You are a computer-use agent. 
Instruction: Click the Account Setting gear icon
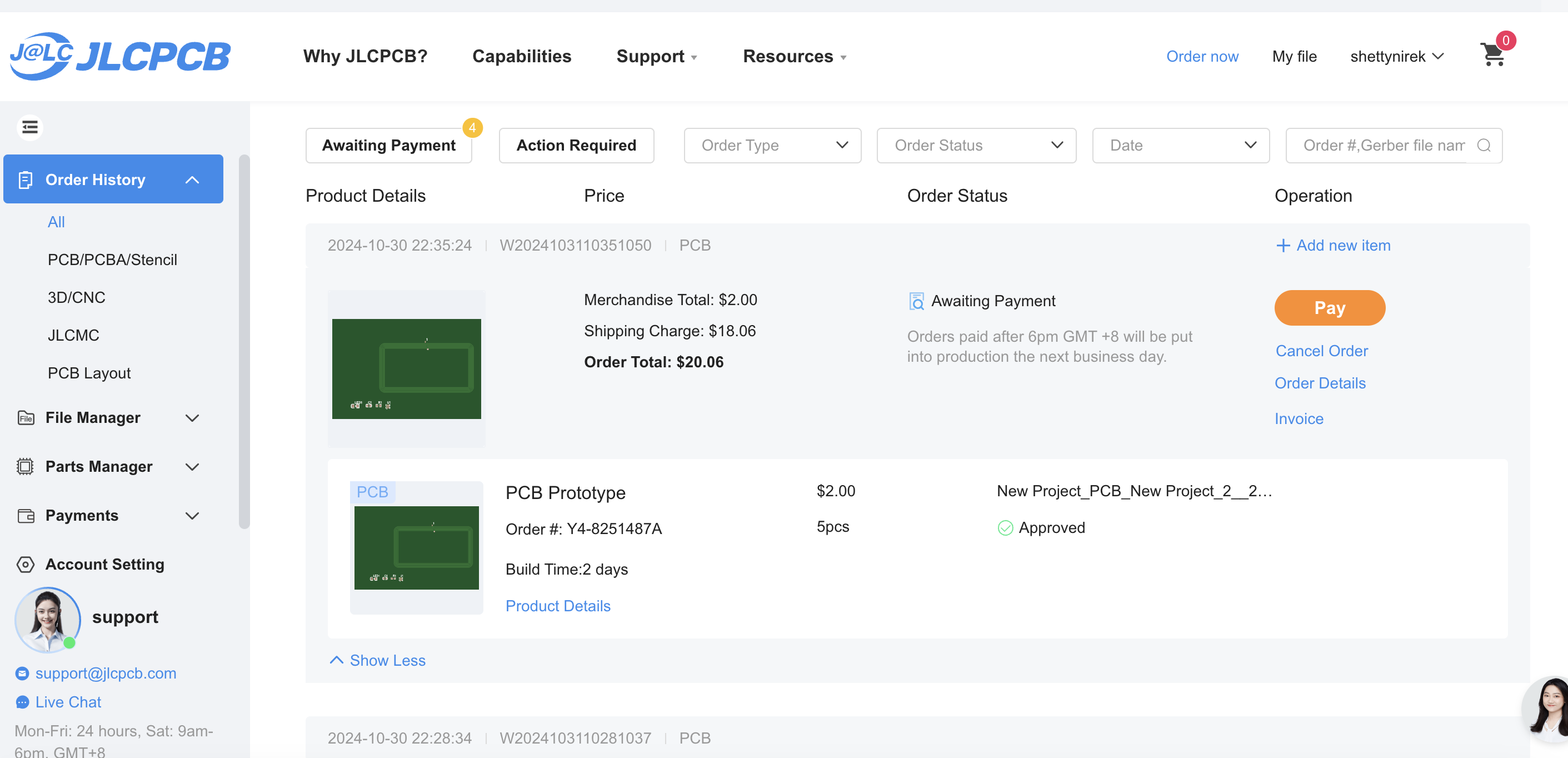tap(25, 565)
